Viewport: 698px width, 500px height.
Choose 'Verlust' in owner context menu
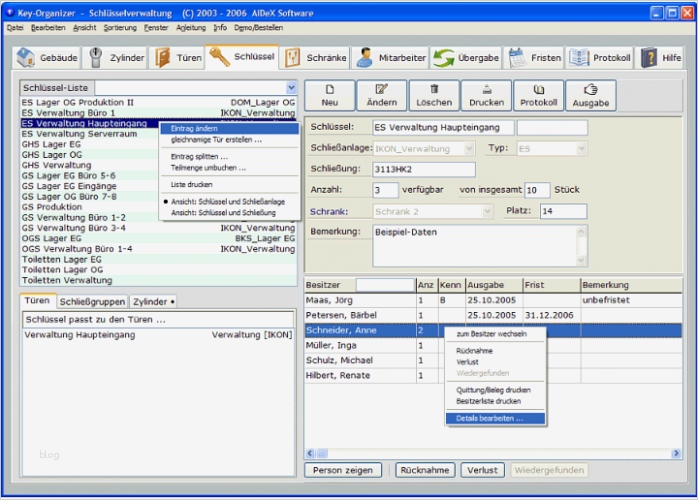pyautogui.click(x=495, y=362)
